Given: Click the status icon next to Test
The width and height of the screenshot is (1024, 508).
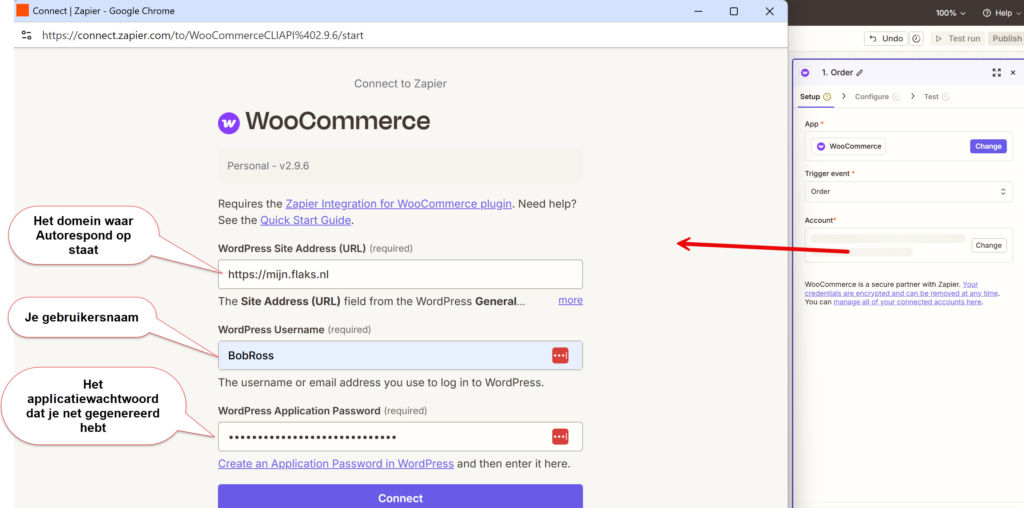Looking at the screenshot, I should [945, 97].
